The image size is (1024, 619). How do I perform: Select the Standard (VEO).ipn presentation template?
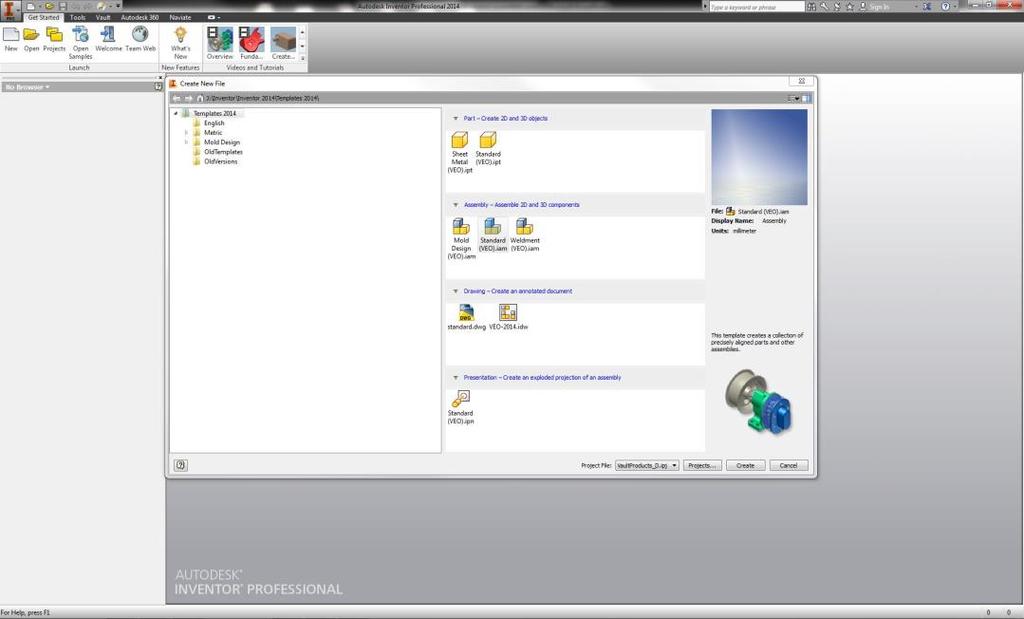460,407
